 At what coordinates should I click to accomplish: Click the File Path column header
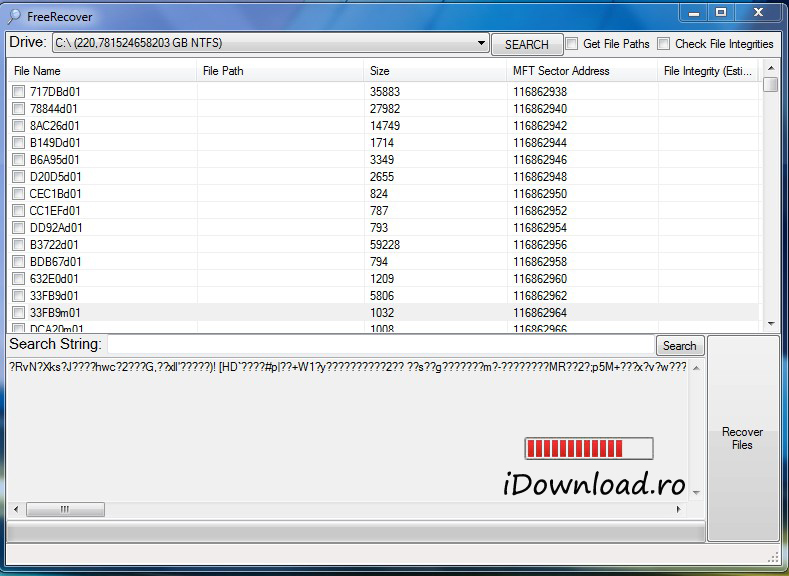point(280,71)
